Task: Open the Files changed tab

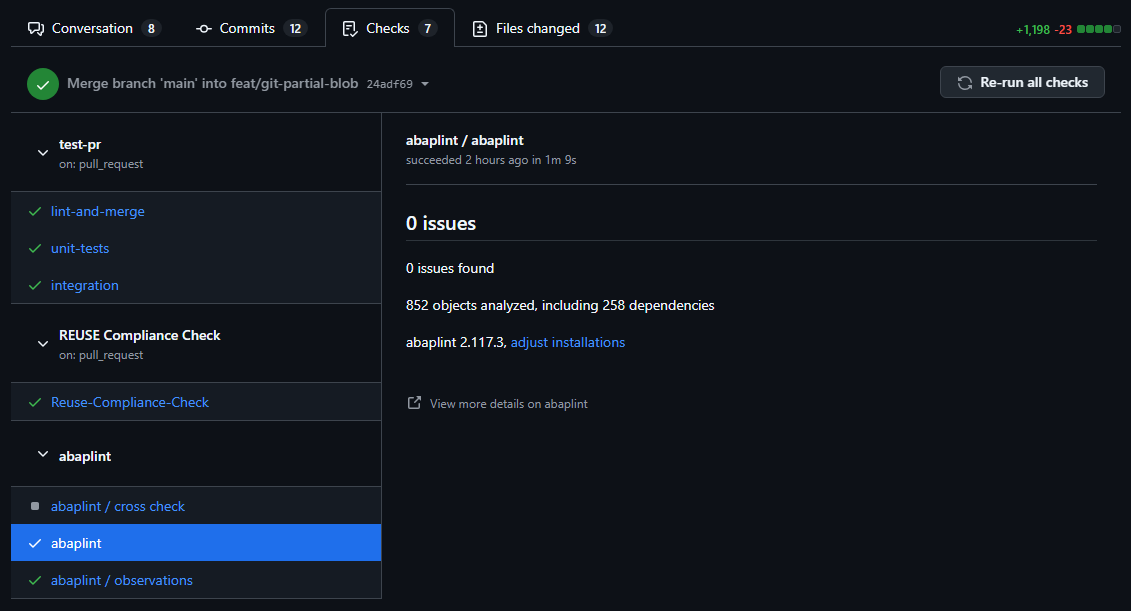Action: click(x=542, y=28)
